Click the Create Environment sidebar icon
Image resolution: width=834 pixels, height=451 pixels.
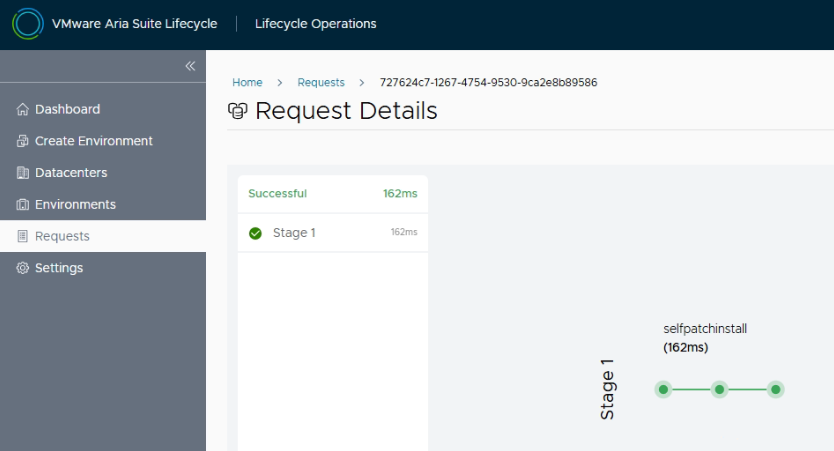tap(20, 141)
